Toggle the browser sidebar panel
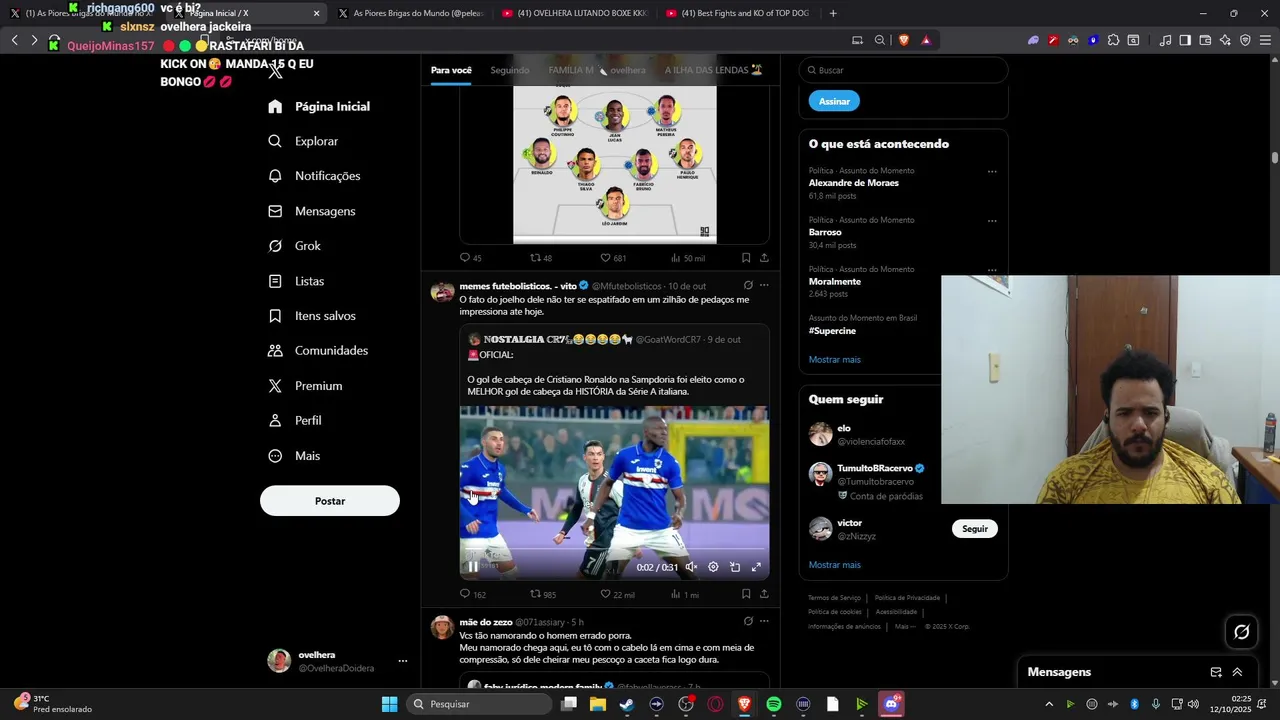The height and width of the screenshot is (720, 1280). [x=1185, y=40]
